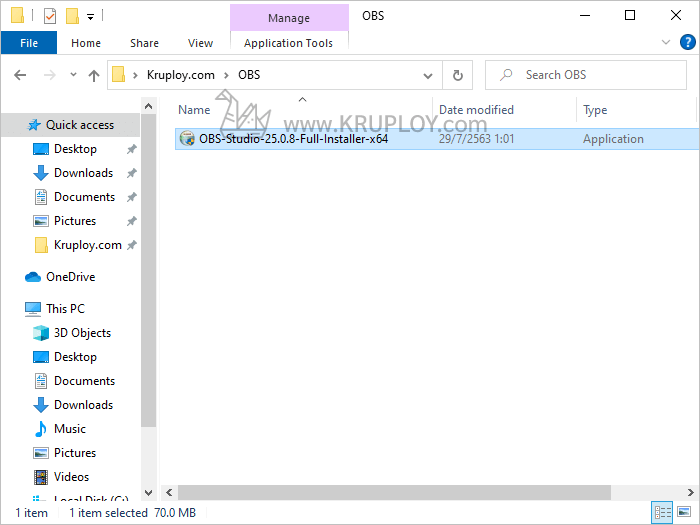Switch to Details view in status bar
This screenshot has width=700, height=525.
click(x=662, y=512)
